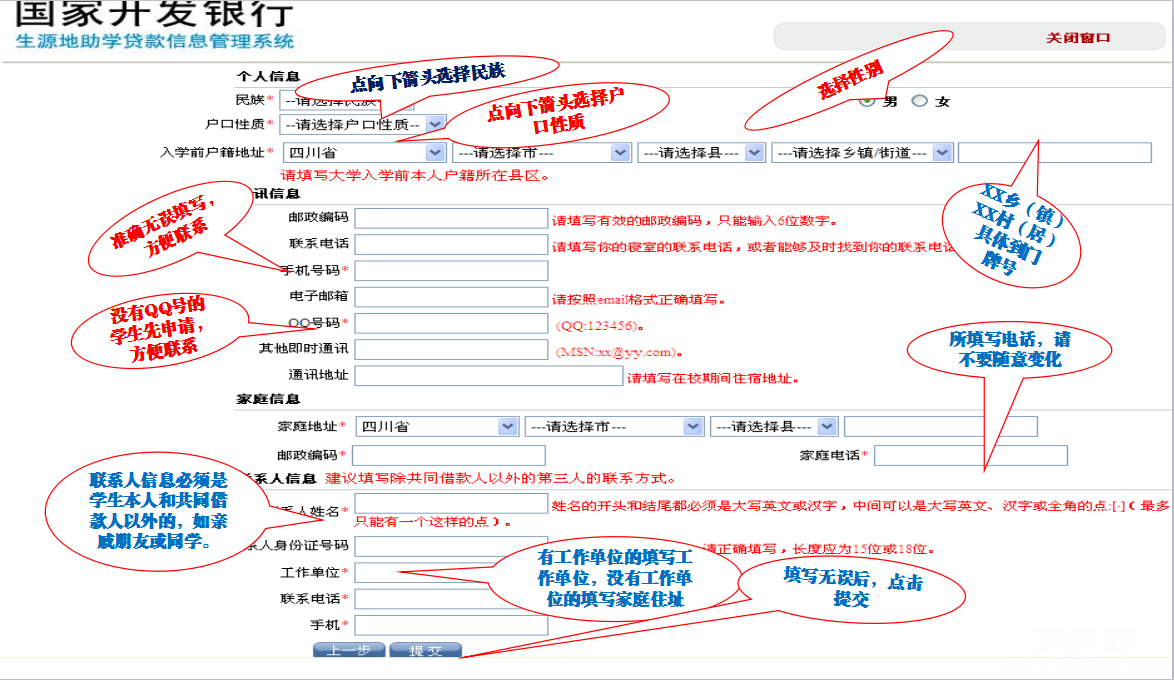Click into the 电子邮箱 input field
The width and height of the screenshot is (1174, 680).
[451, 297]
